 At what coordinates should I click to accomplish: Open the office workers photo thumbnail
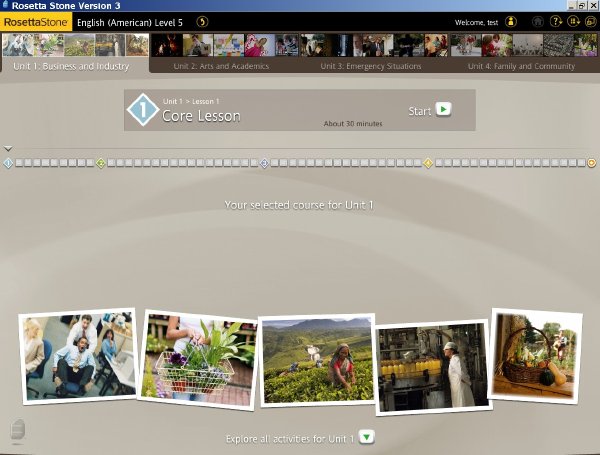[79, 356]
